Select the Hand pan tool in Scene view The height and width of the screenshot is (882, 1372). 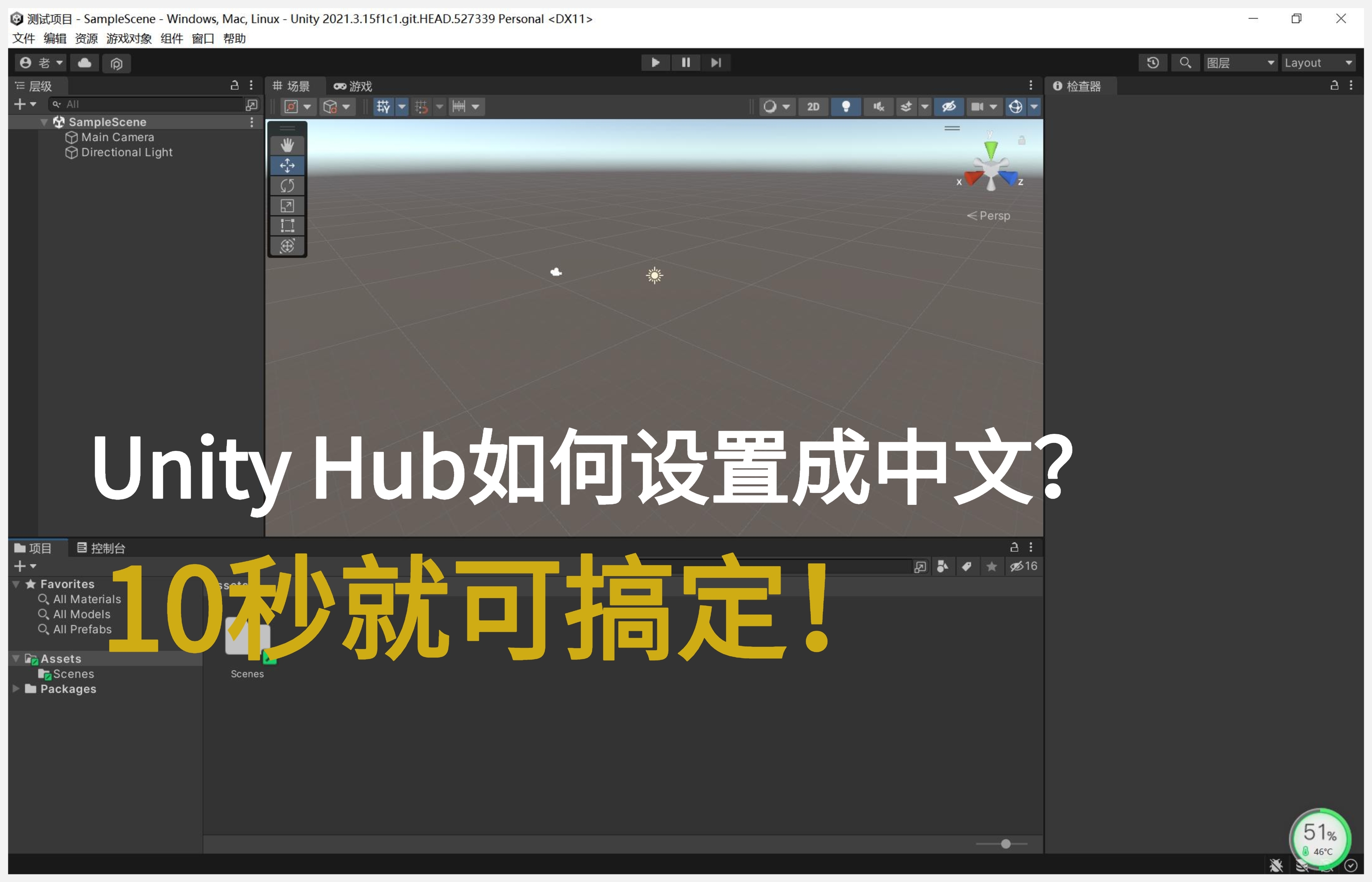pyautogui.click(x=287, y=145)
